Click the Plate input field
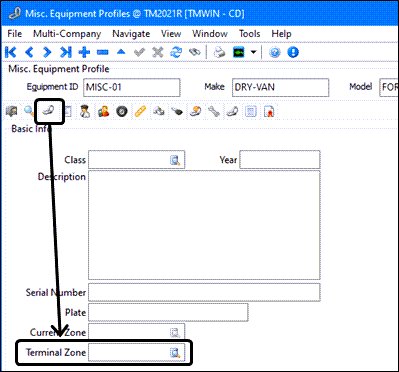 [x=168, y=312]
